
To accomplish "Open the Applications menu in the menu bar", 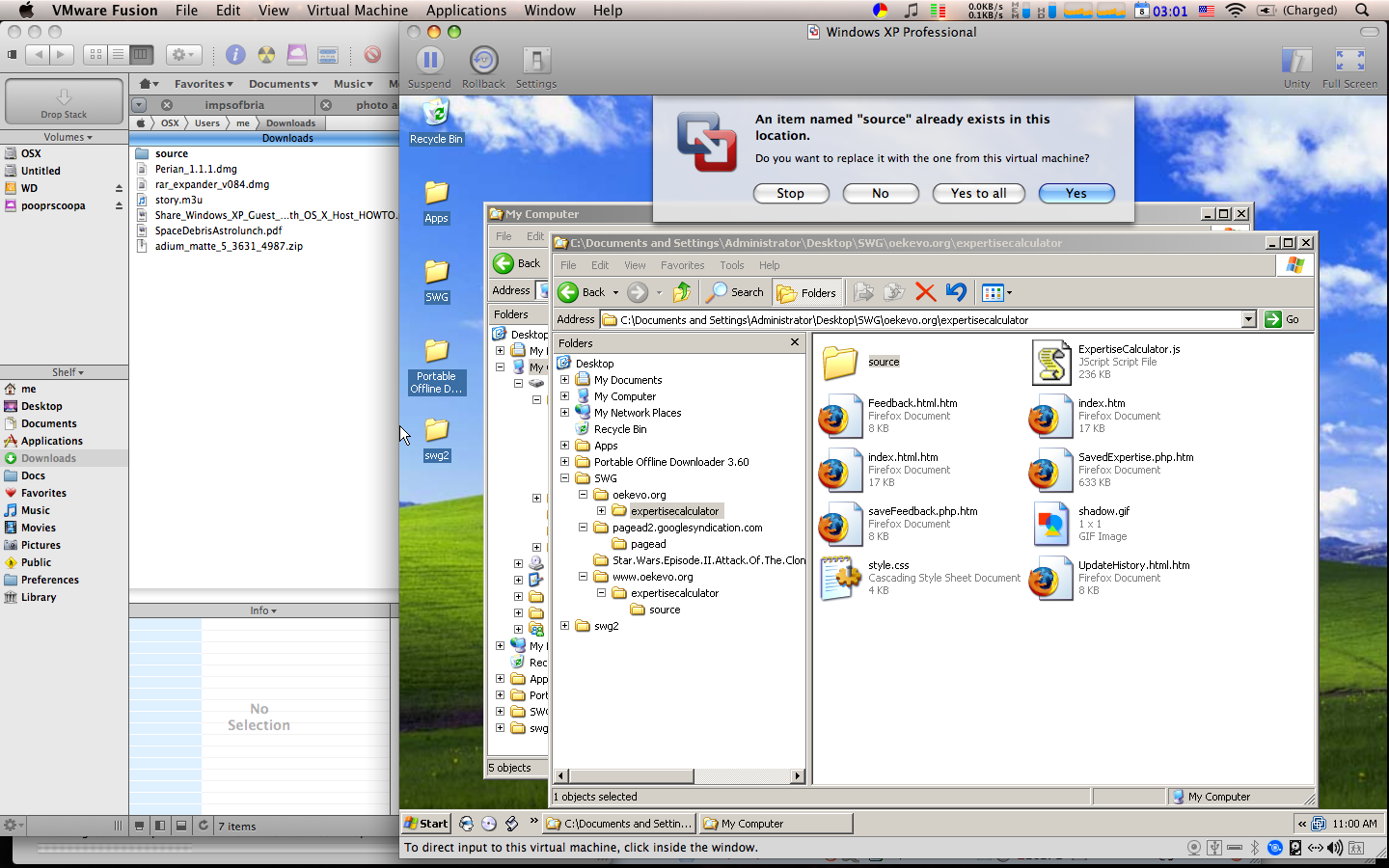I will (466, 11).
